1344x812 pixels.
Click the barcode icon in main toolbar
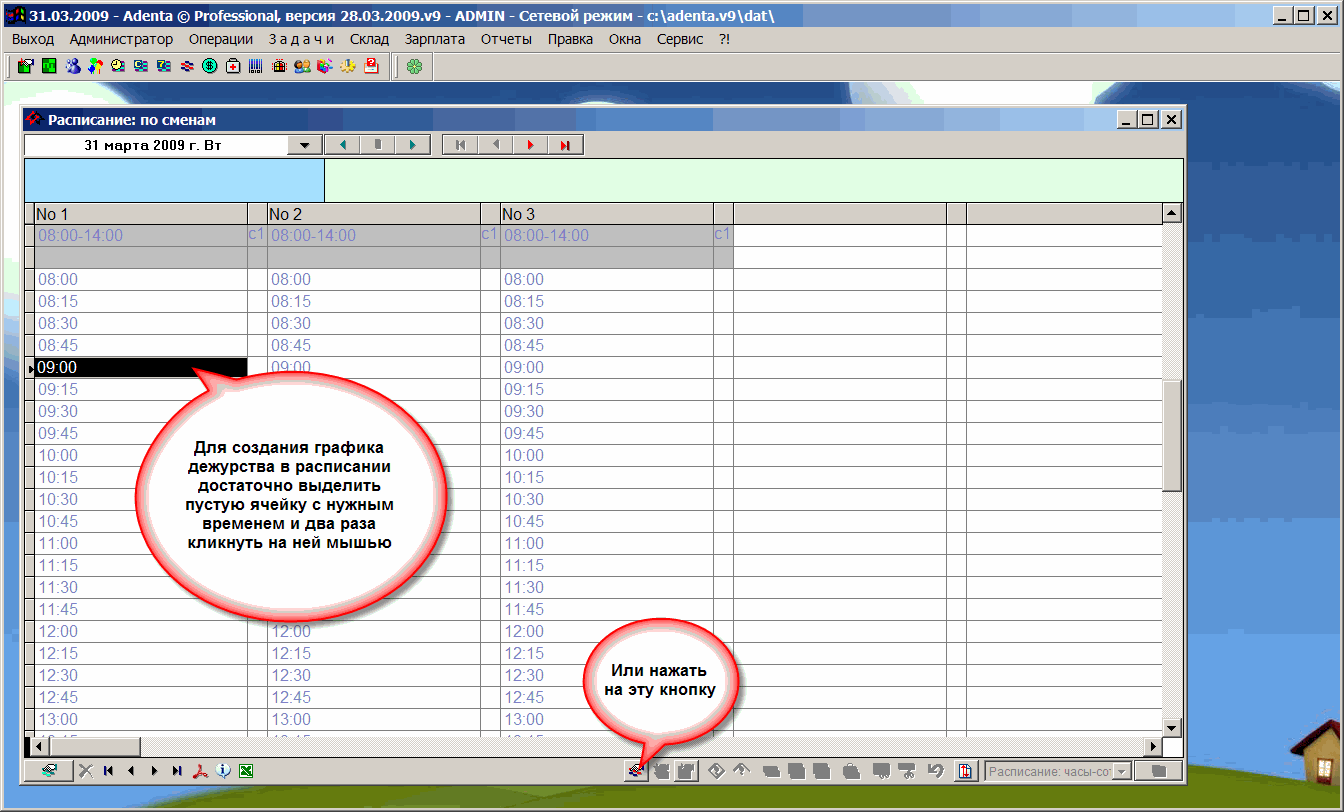256,67
